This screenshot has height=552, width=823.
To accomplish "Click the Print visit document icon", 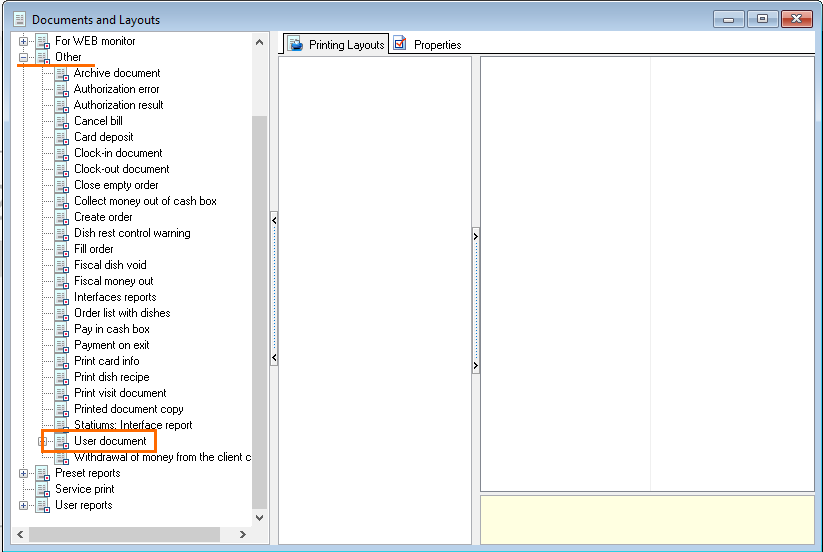I will 62,394.
